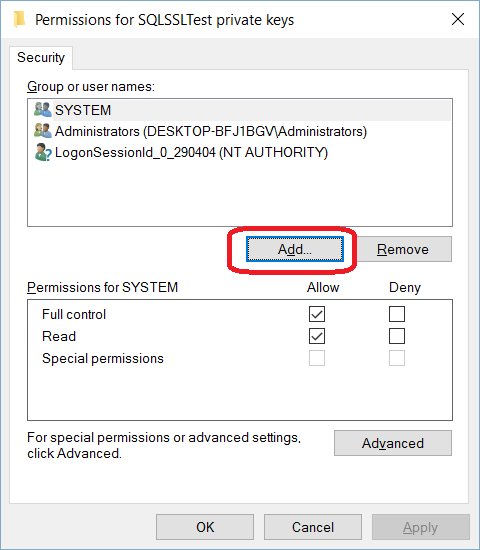Open the Security tab

coord(41,58)
